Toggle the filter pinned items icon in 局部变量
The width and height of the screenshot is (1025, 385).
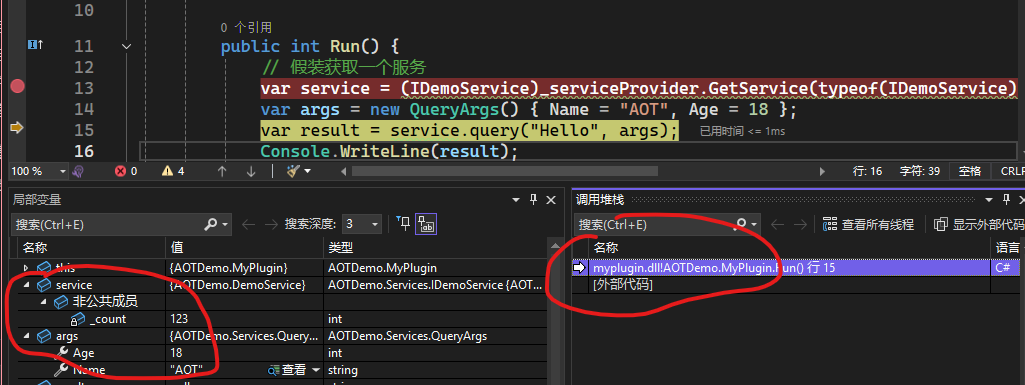(403, 224)
